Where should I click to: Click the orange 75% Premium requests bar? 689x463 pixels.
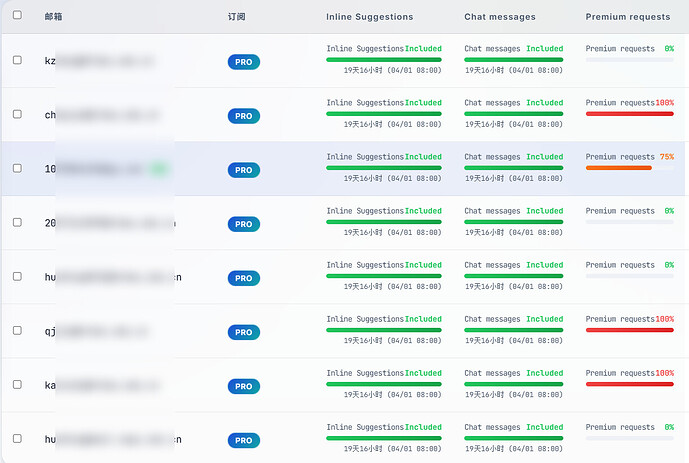coord(619,168)
